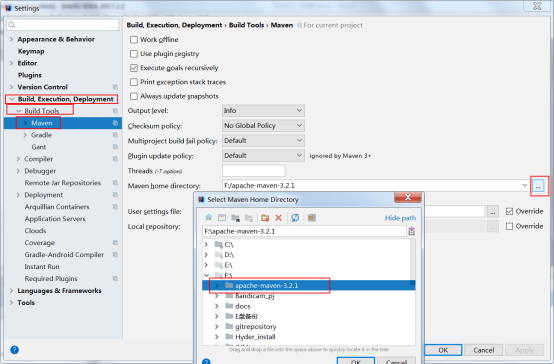
Task: Click the per-project icon beside Arquillian Containers
Action: [x=115, y=207]
